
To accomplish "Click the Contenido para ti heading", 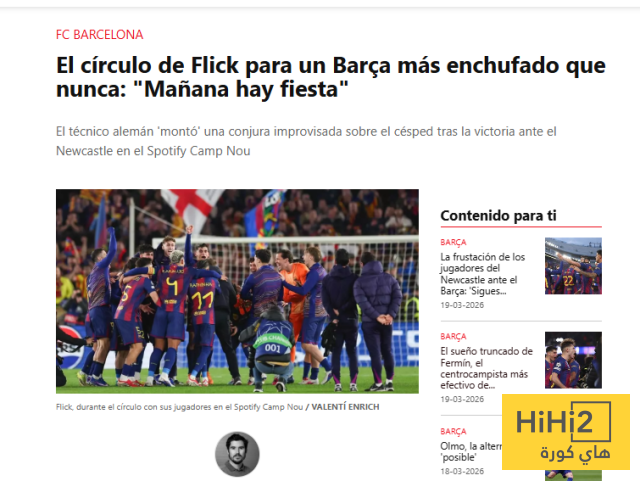I will [x=498, y=216].
